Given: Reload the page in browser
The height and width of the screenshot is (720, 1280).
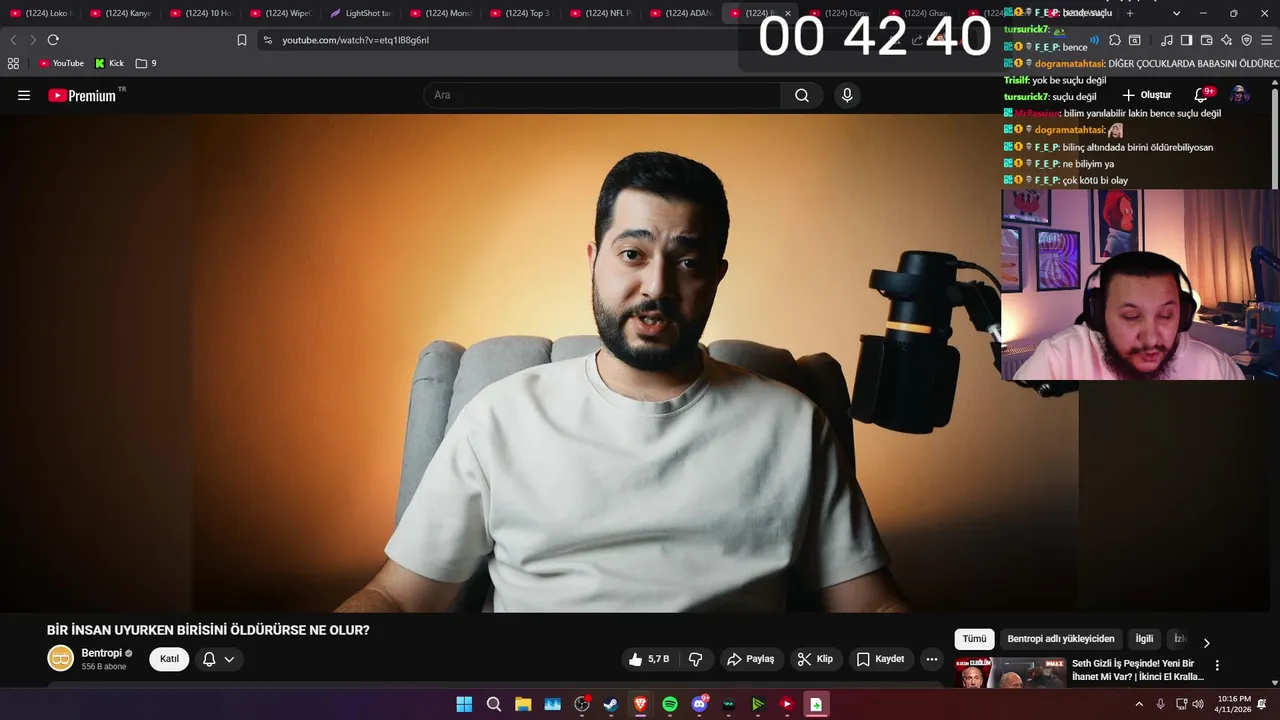Looking at the screenshot, I should (x=53, y=40).
